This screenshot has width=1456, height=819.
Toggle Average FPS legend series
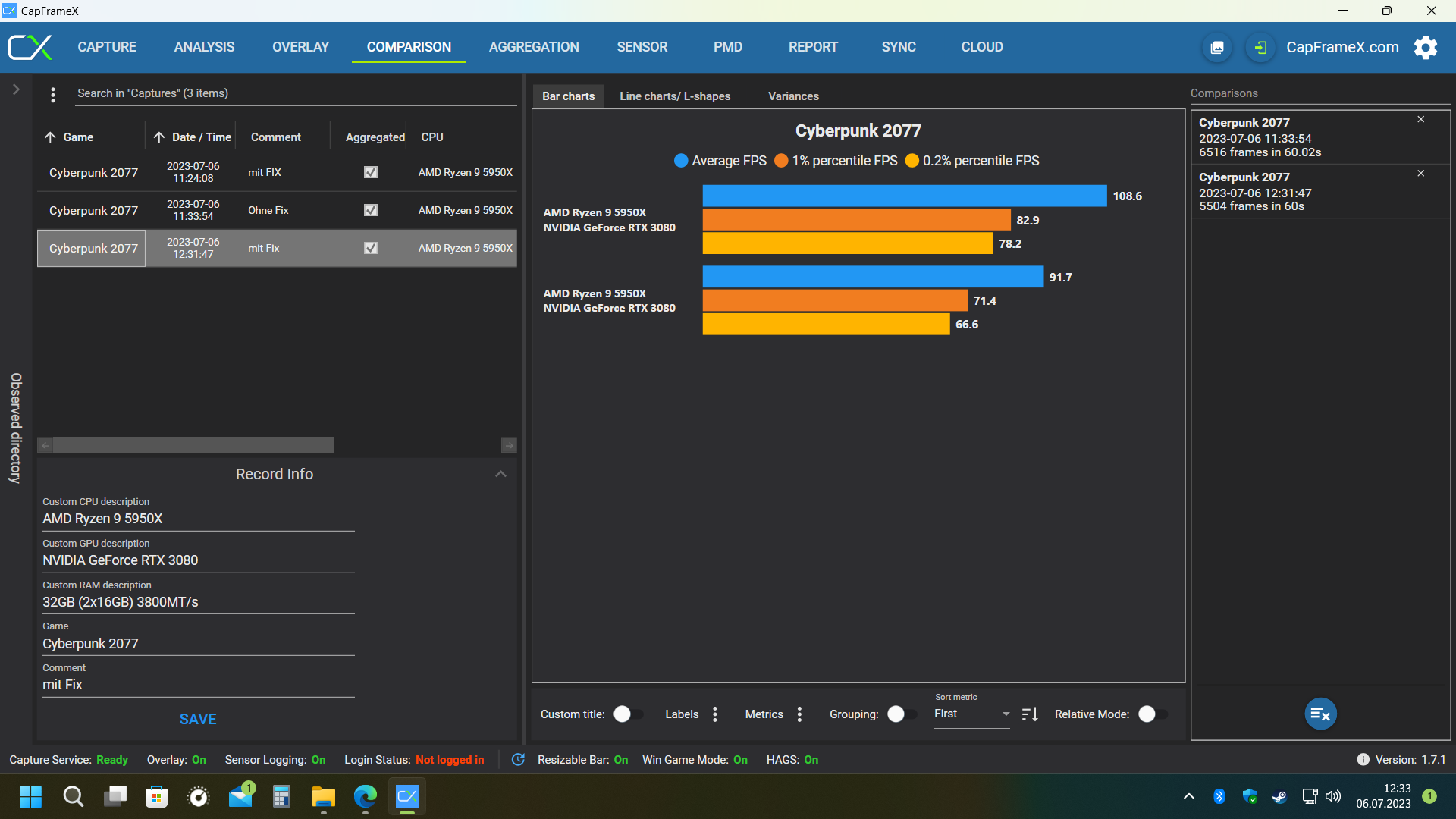pyautogui.click(x=720, y=161)
